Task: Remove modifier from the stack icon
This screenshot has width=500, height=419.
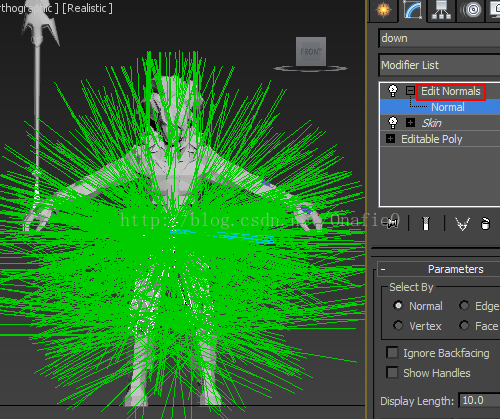Action: (485, 223)
